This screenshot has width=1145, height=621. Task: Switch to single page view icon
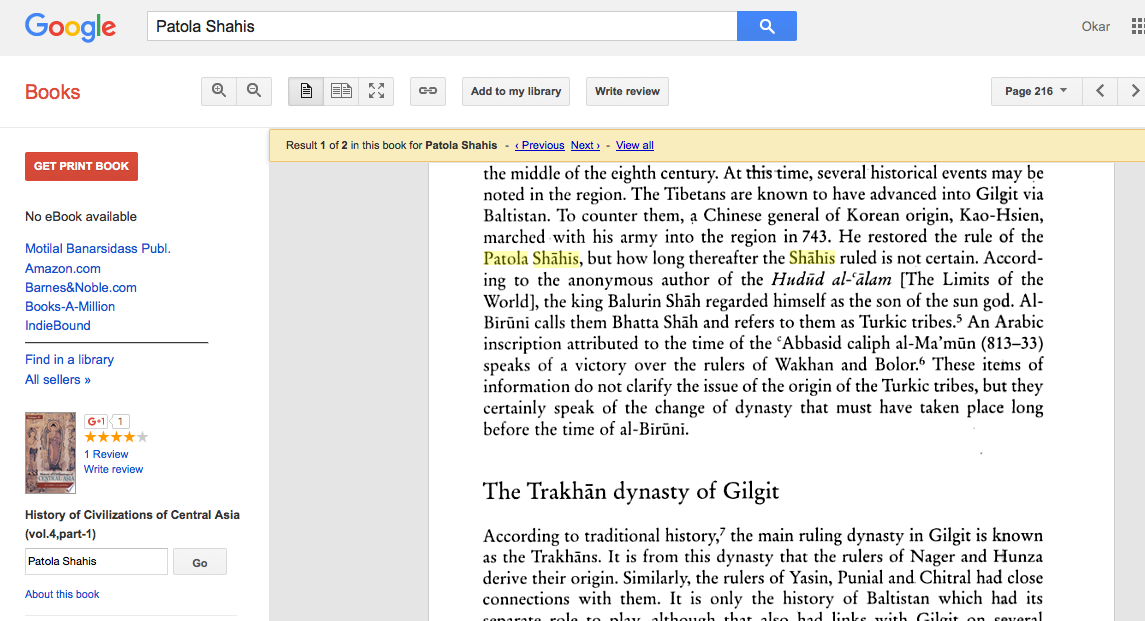[x=306, y=91]
